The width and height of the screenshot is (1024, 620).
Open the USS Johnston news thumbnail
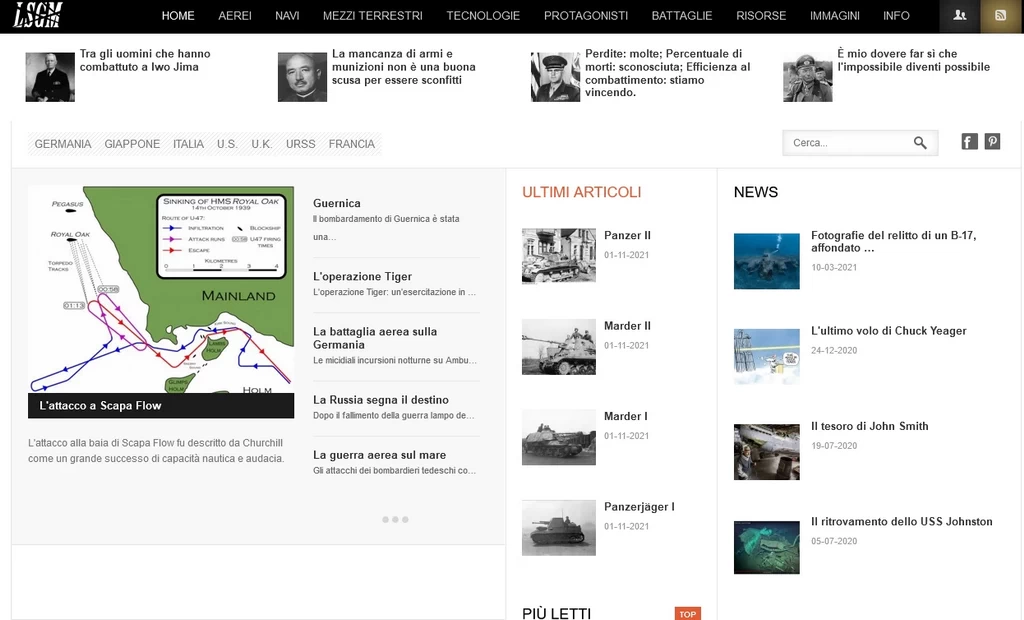coord(767,547)
